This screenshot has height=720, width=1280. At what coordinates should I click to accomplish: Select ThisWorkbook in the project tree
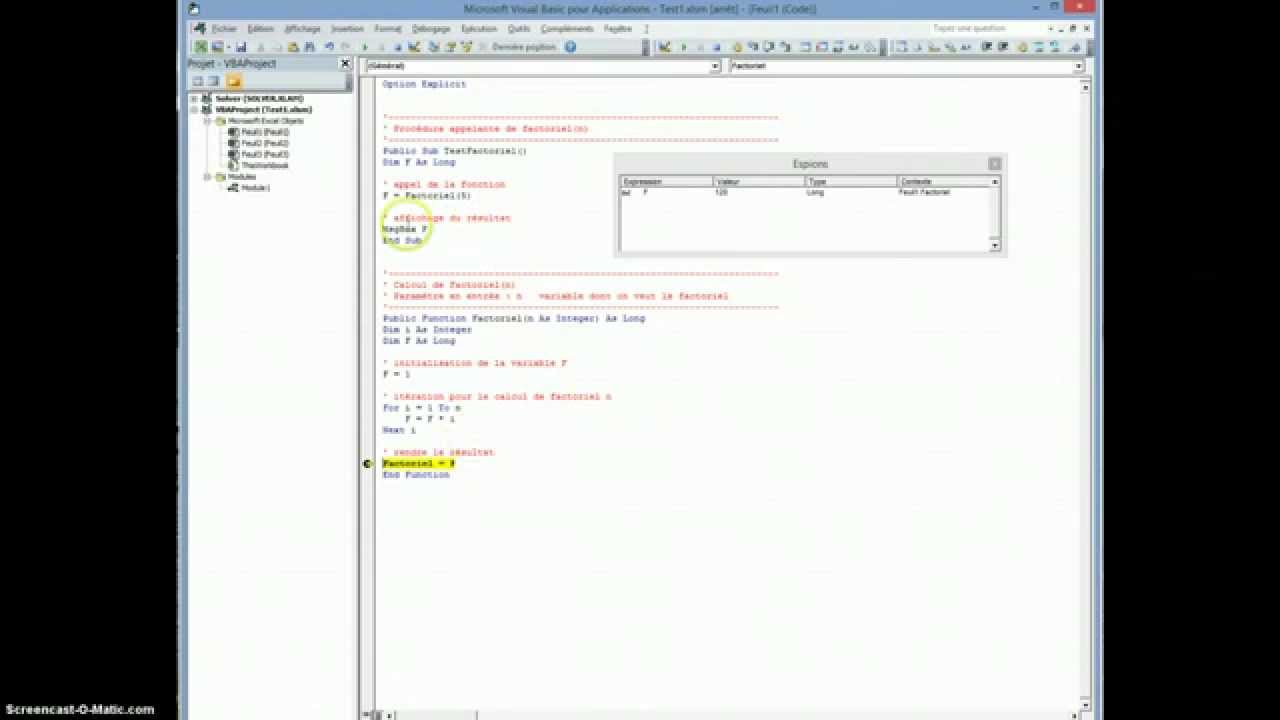click(264, 165)
